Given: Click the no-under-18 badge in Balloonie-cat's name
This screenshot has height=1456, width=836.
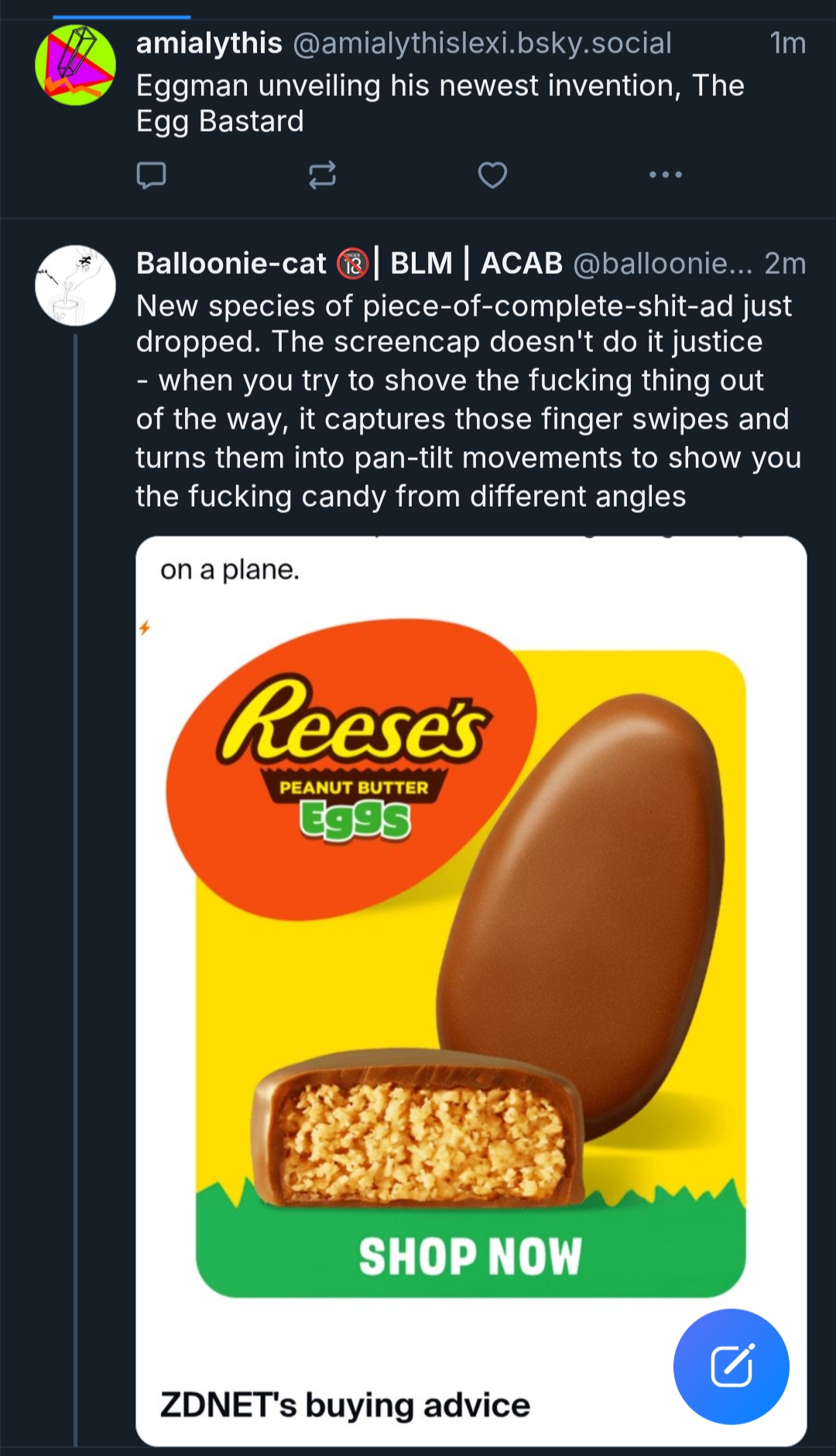Looking at the screenshot, I should [x=353, y=264].
